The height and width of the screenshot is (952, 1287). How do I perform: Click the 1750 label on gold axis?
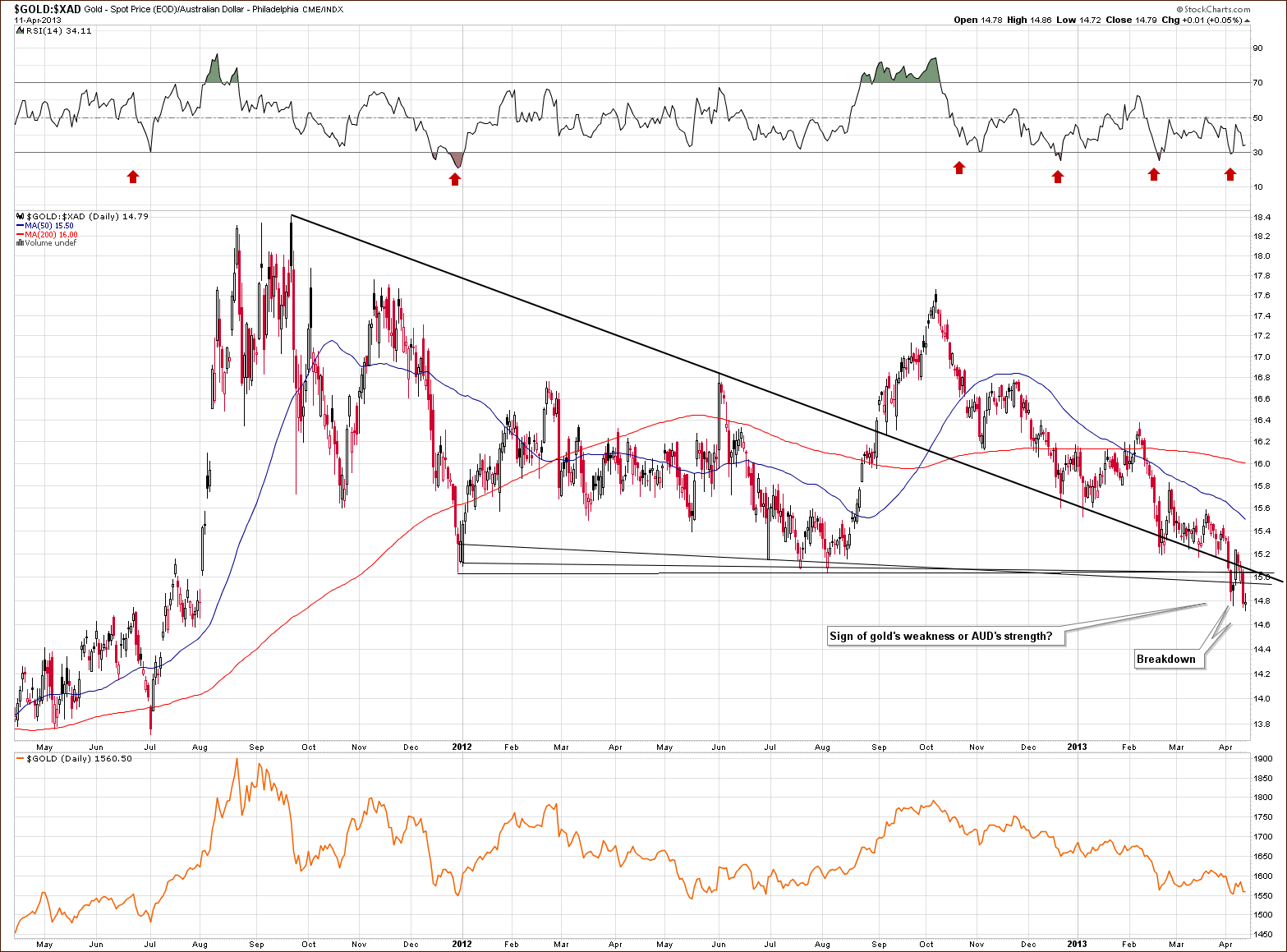click(x=1263, y=817)
